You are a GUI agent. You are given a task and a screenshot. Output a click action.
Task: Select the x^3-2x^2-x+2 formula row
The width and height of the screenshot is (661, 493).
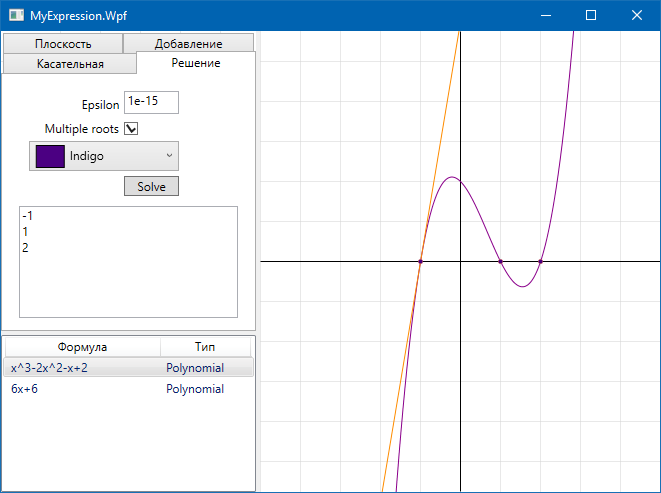(x=129, y=368)
